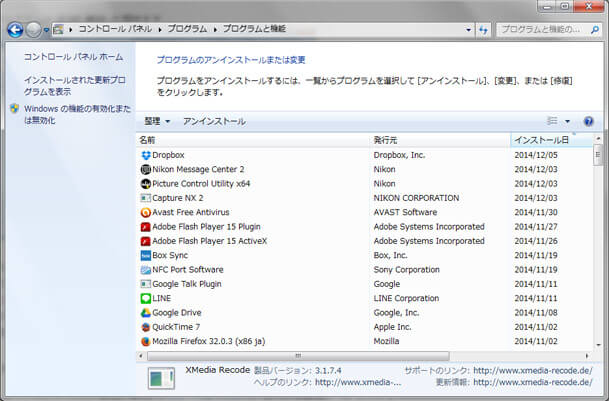Image resolution: width=609 pixels, height=401 pixels.
Task: Open the view options dropdown arrow
Action: pyautogui.click(x=567, y=121)
